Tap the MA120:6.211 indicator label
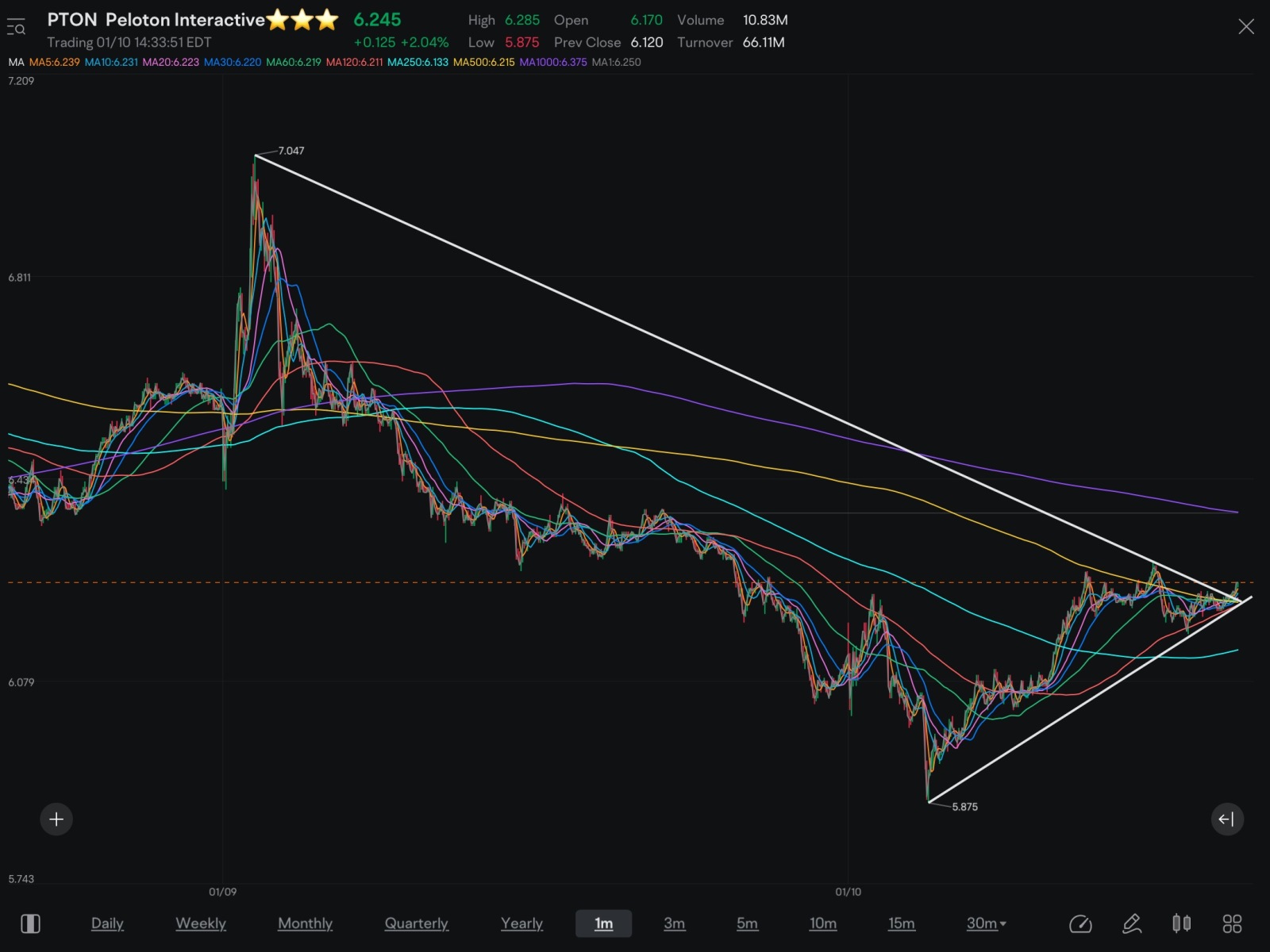The height and width of the screenshot is (952, 1270). [x=354, y=62]
